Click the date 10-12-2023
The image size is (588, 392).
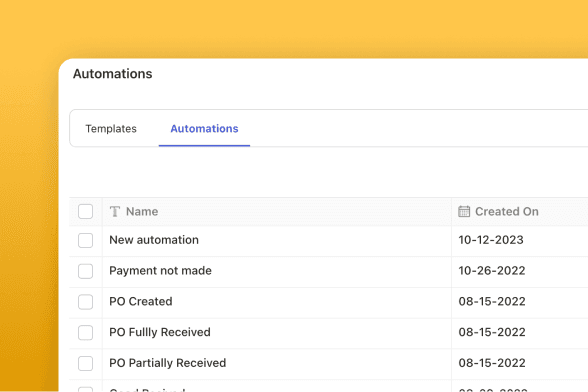(491, 240)
